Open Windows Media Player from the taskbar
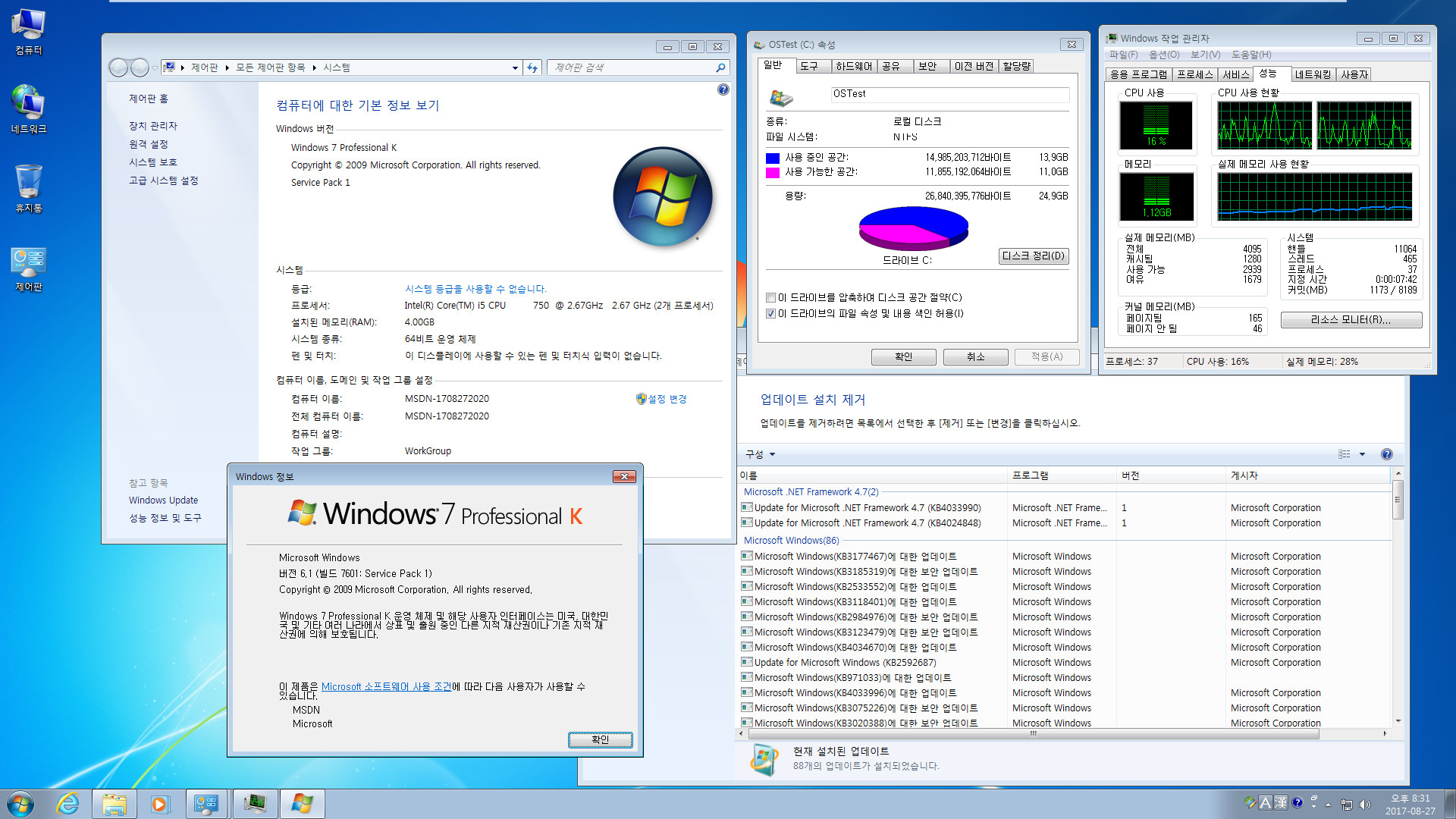This screenshot has width=1456, height=819. (x=160, y=804)
